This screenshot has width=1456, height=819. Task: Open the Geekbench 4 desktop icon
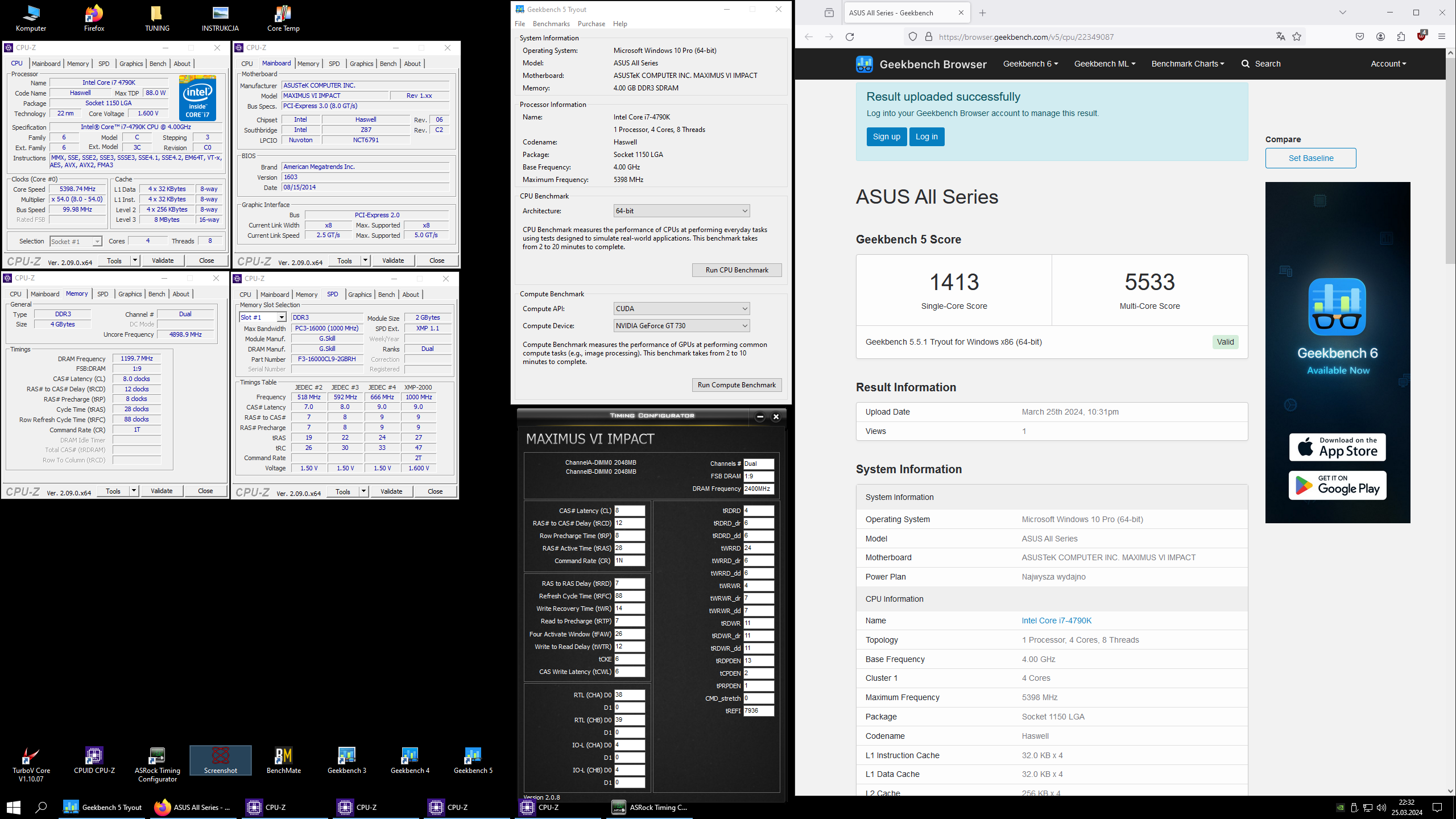410,760
